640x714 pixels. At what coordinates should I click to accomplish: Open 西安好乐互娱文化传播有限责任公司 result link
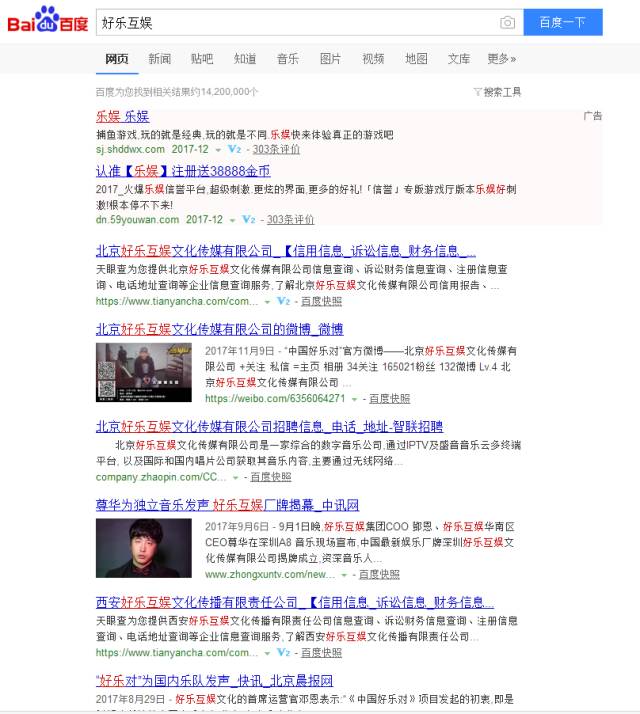coord(295,602)
